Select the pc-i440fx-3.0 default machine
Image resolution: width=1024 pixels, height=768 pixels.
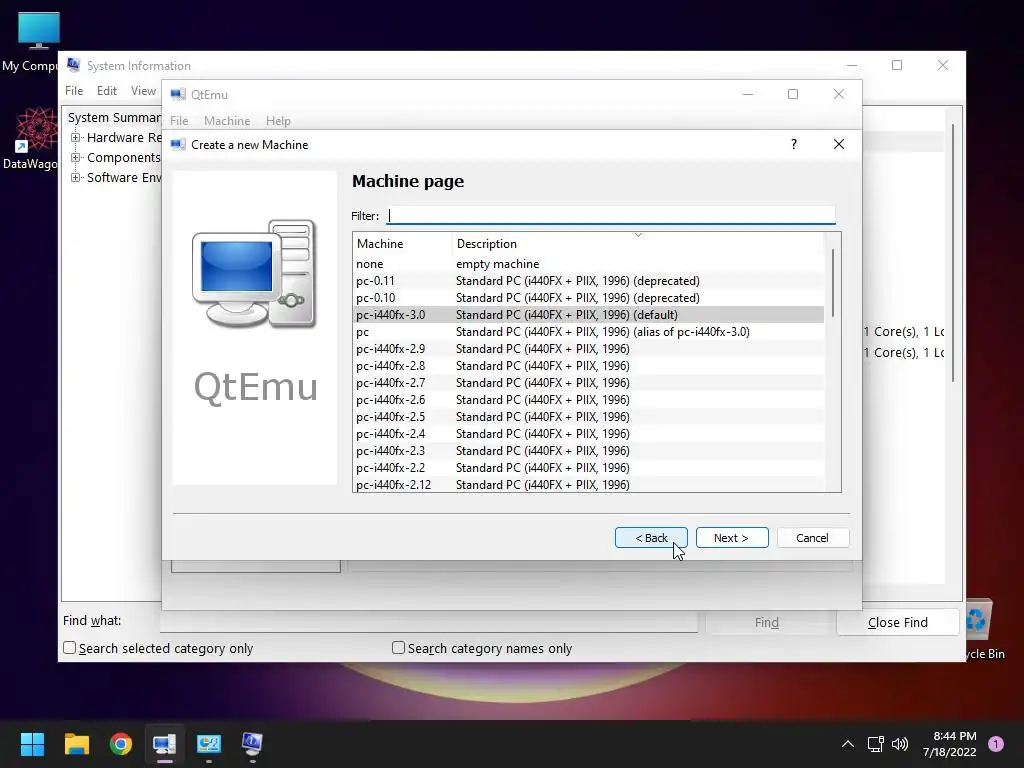[588, 315]
